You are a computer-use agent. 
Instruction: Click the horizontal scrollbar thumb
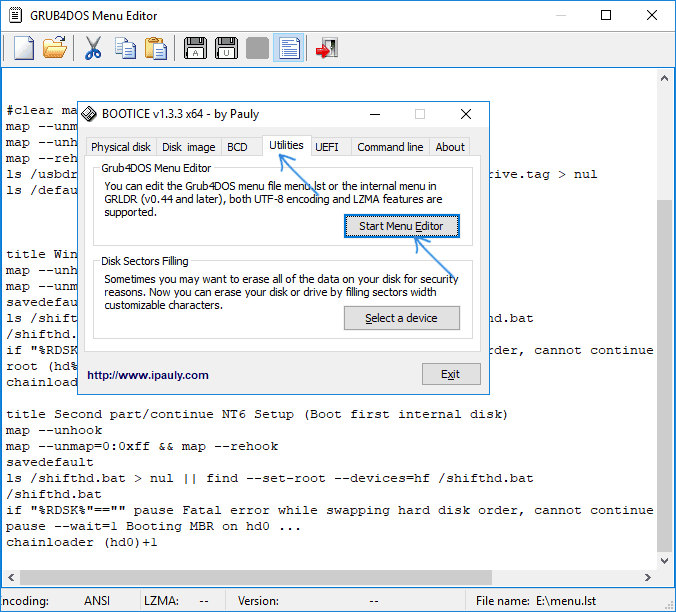[x=256, y=578]
